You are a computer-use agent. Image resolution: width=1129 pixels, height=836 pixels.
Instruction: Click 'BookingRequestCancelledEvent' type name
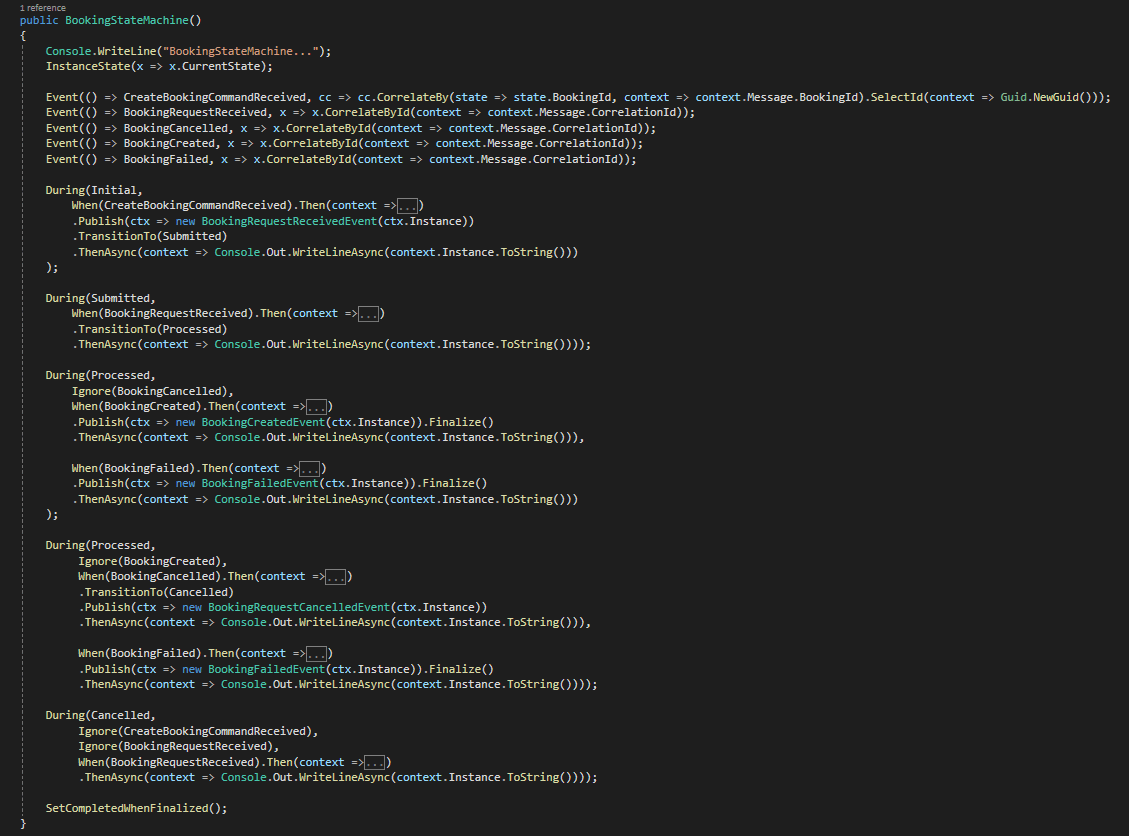pos(299,607)
